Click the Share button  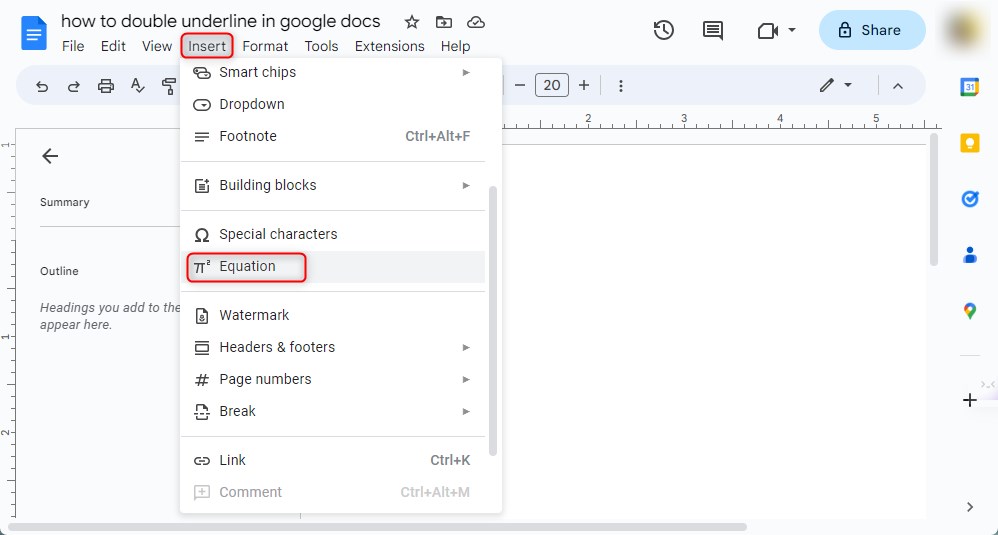(872, 30)
